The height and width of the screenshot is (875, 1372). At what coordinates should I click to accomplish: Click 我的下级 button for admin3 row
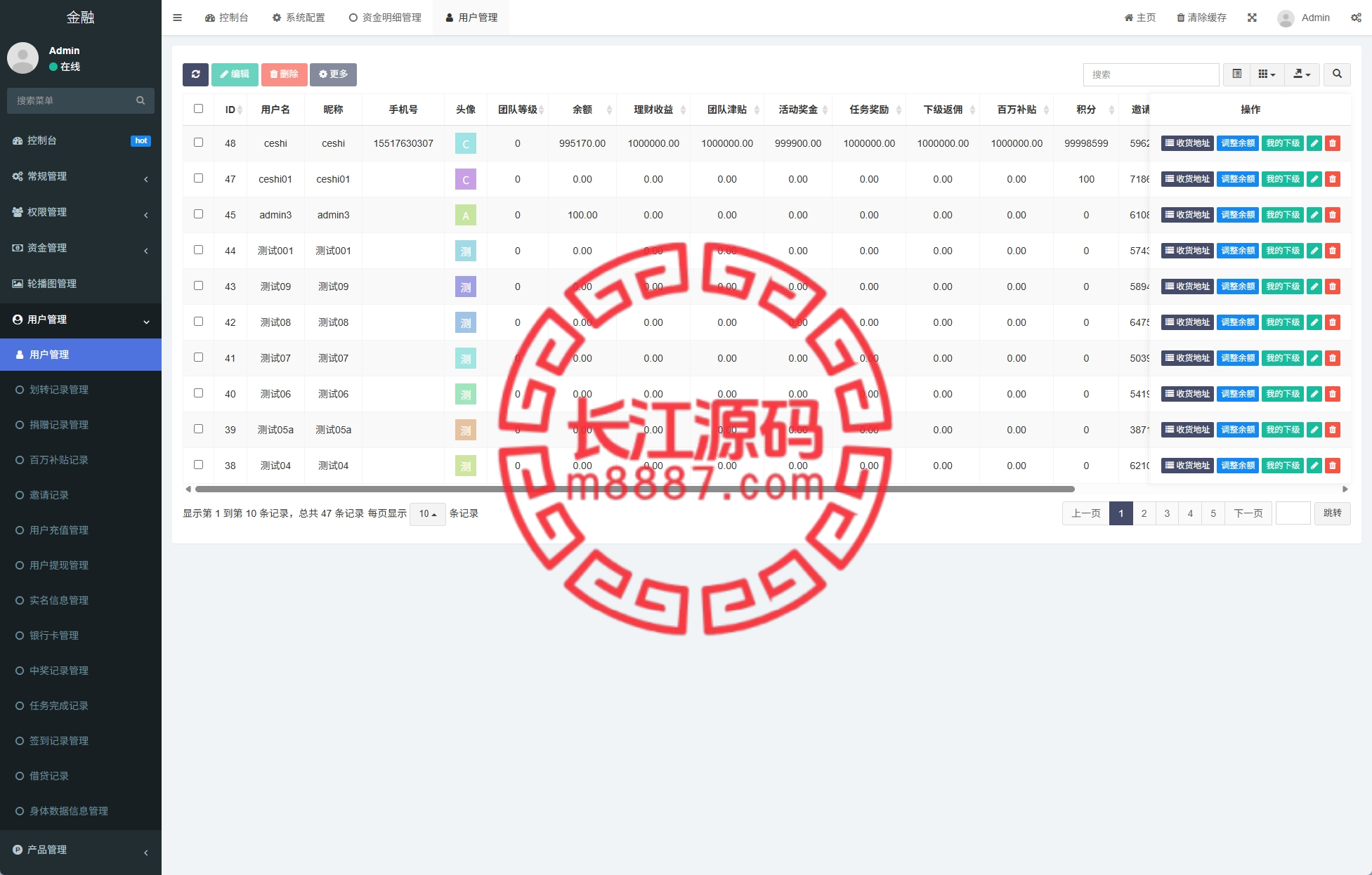[x=1283, y=215]
